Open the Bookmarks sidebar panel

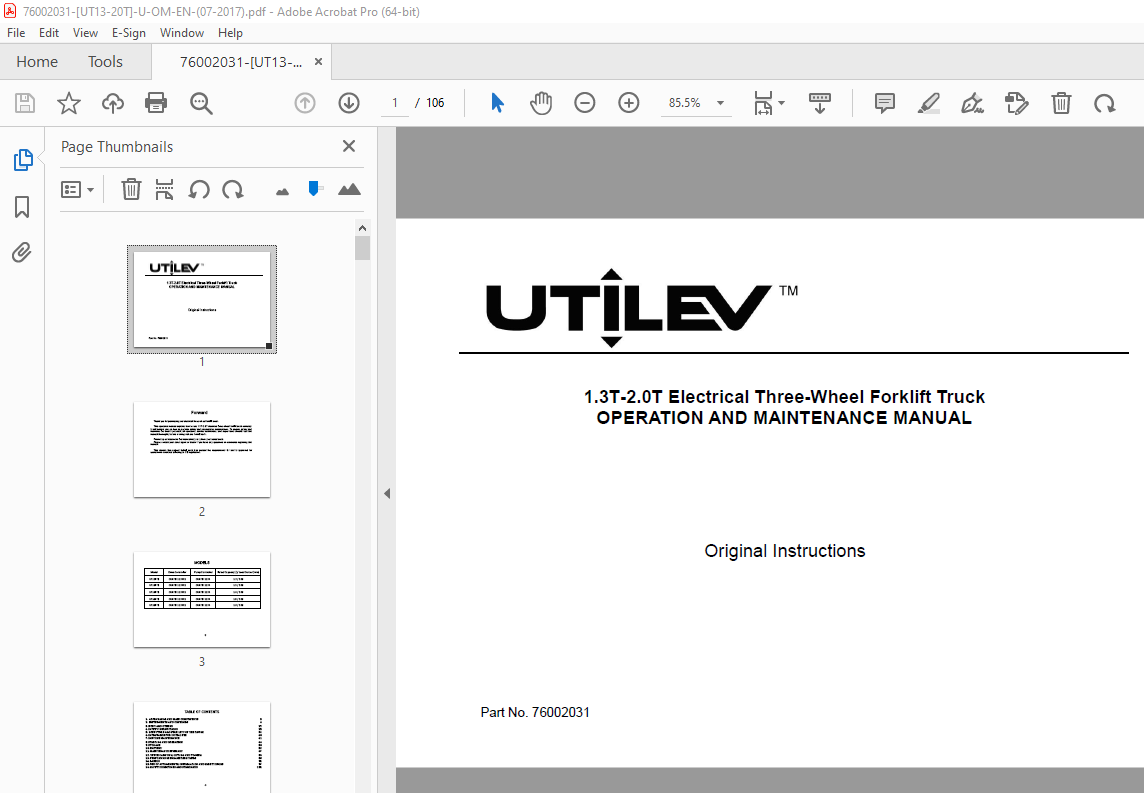(x=22, y=206)
